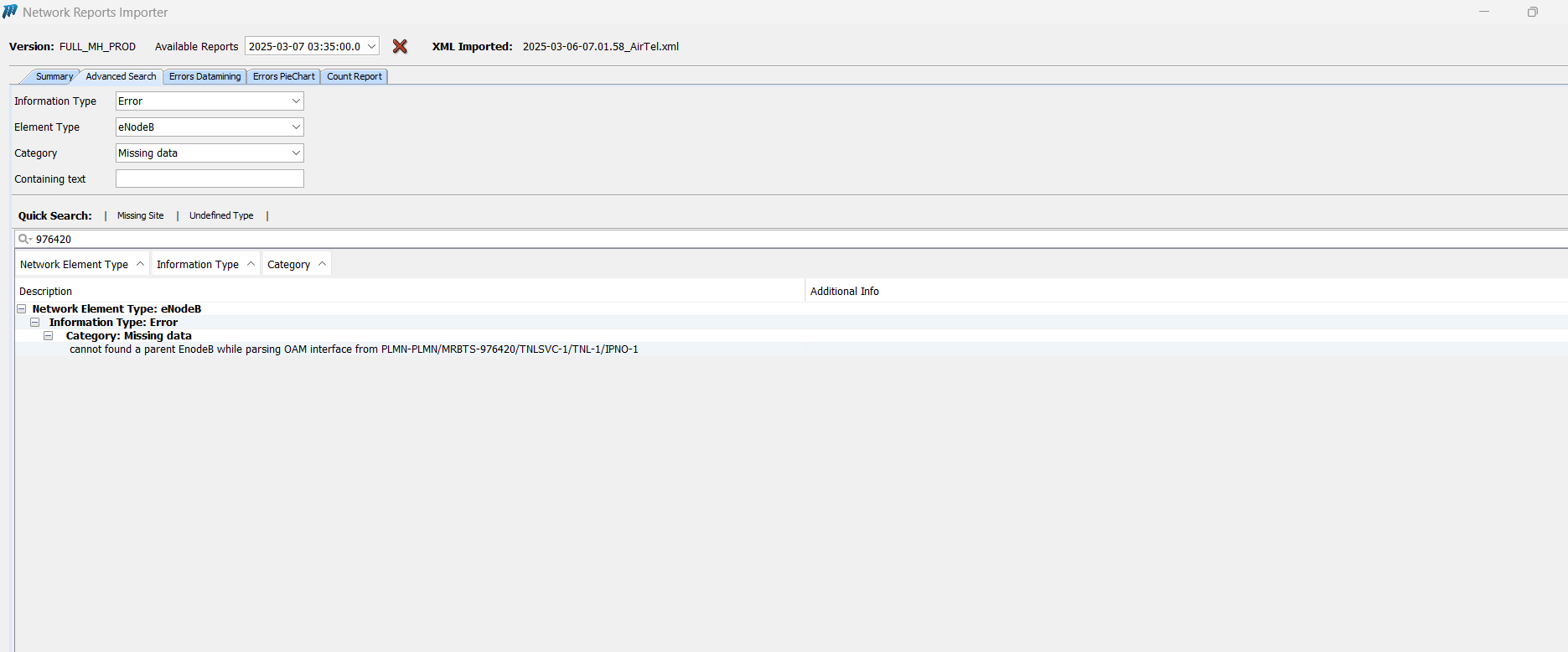Click the magnifier icon in the search field

24,239
